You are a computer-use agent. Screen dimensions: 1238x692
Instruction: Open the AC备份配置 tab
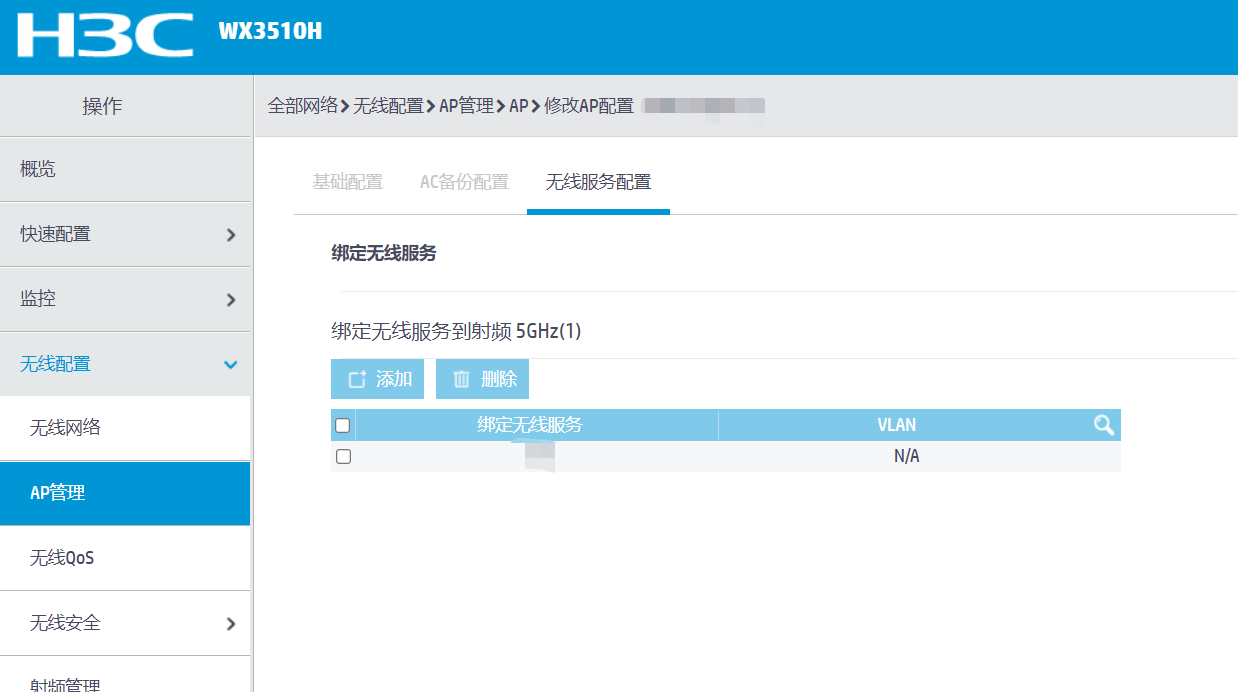click(462, 182)
